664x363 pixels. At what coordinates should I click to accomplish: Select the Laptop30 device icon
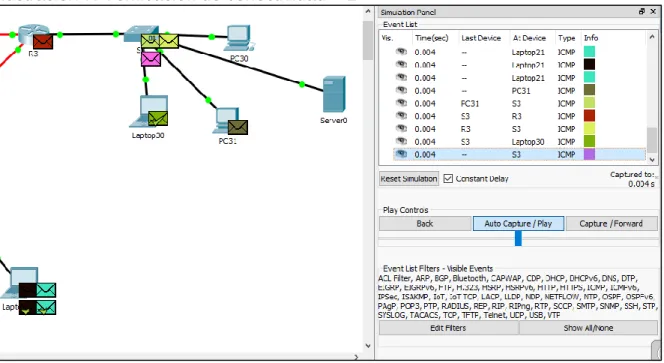click(148, 111)
